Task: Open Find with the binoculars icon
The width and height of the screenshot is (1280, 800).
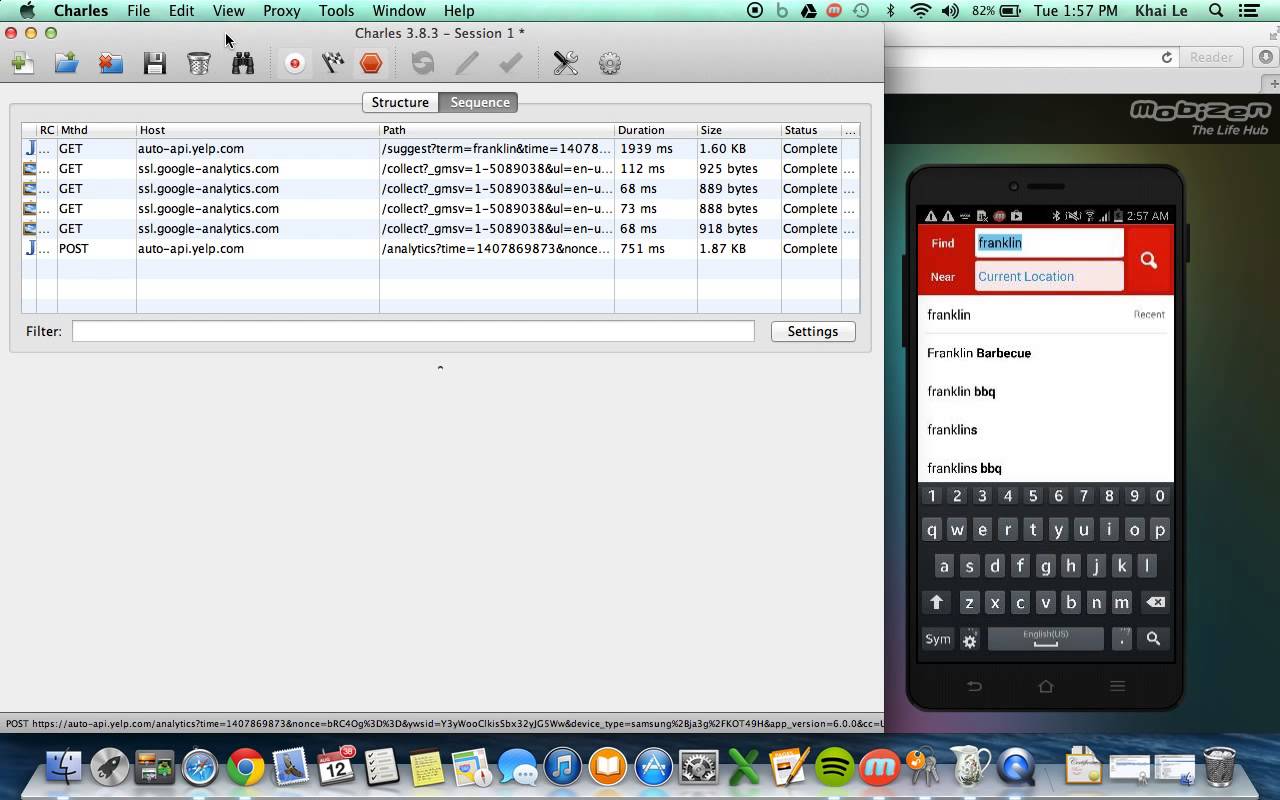Action: point(243,63)
